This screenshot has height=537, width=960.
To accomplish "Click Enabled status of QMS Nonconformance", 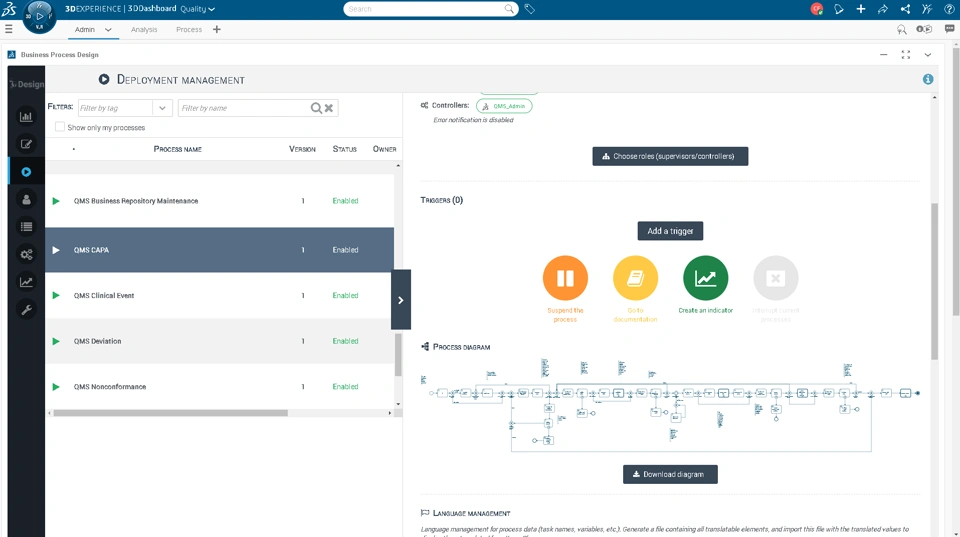I will click(345, 386).
